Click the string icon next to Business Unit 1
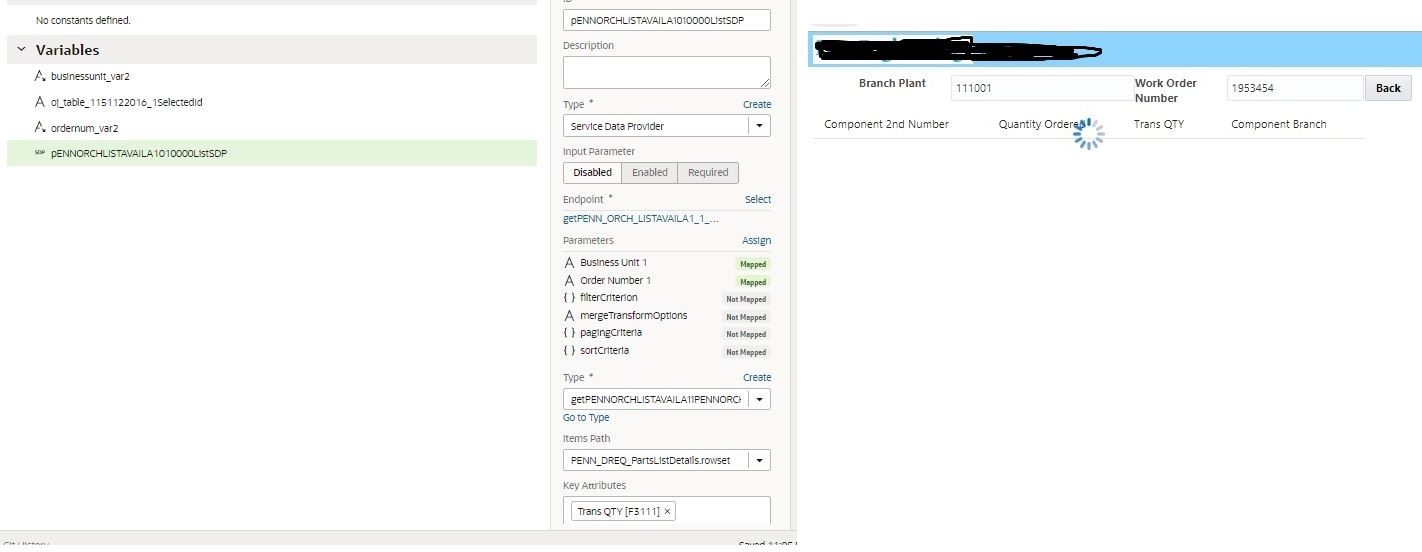 coord(570,263)
